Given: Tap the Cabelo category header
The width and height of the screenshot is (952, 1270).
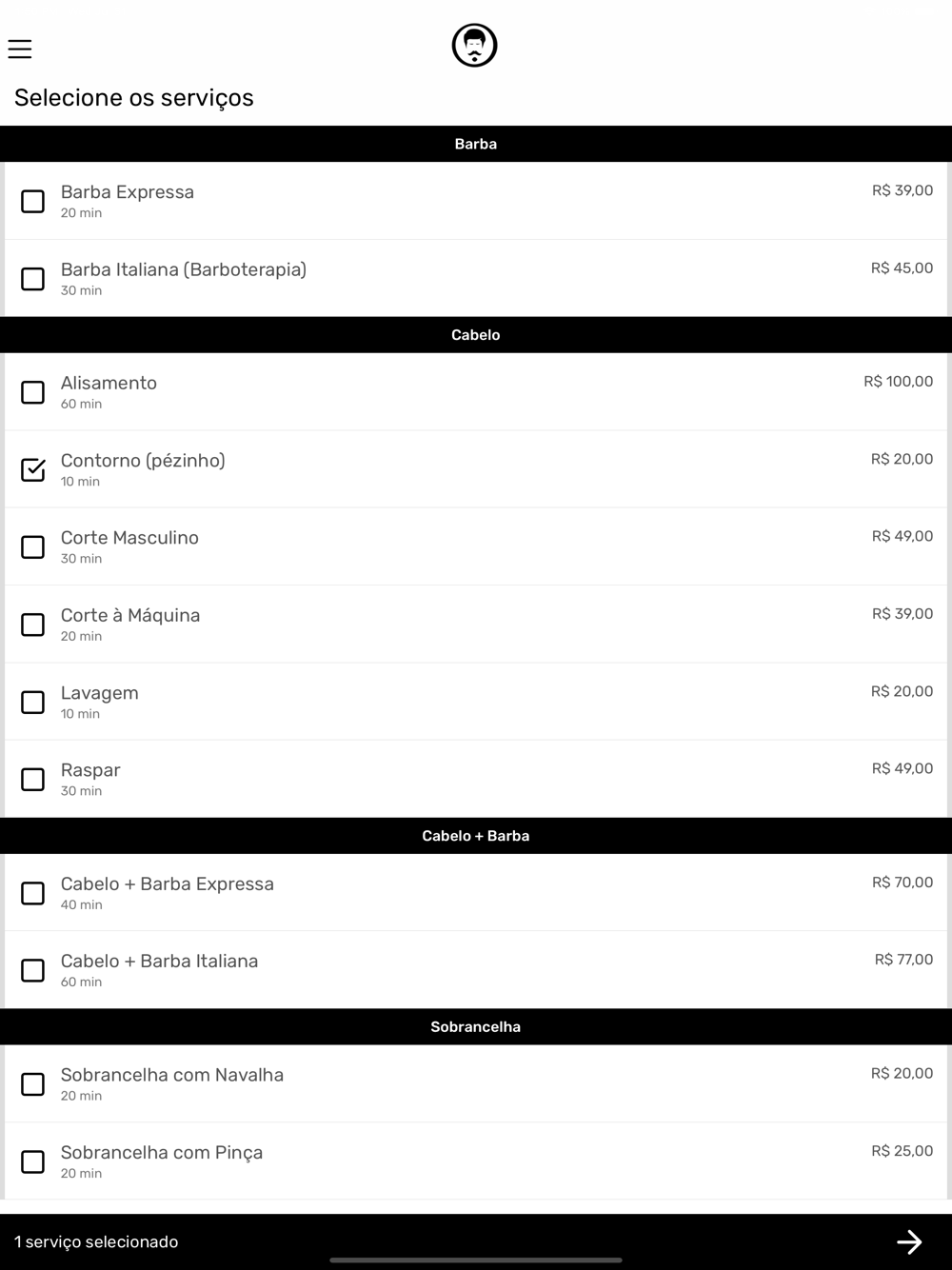Looking at the screenshot, I should (476, 335).
